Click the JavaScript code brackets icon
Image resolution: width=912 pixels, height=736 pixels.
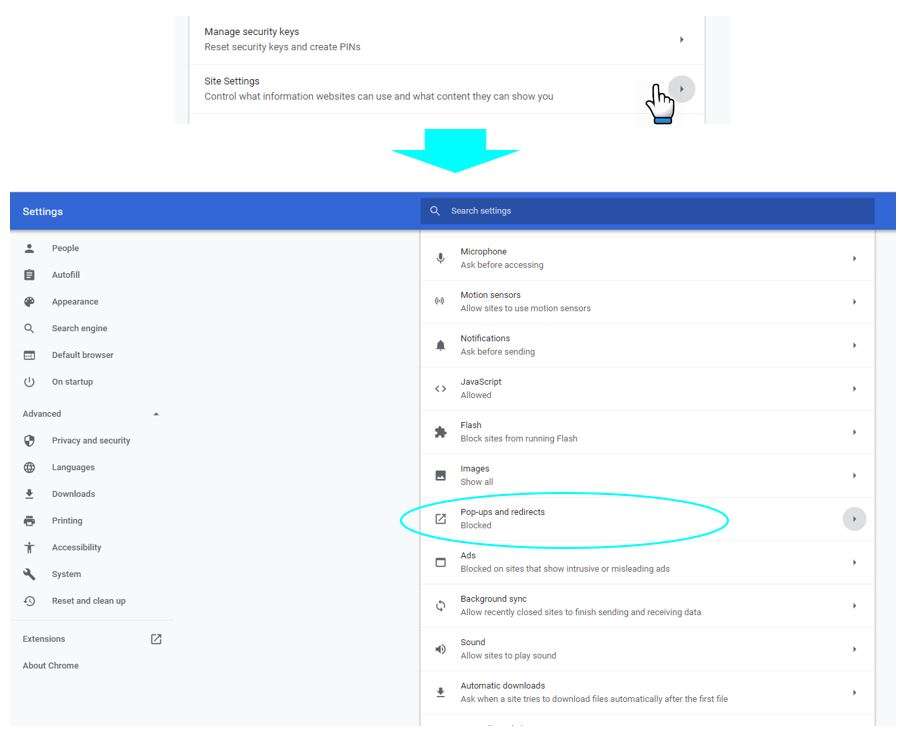[x=441, y=388]
